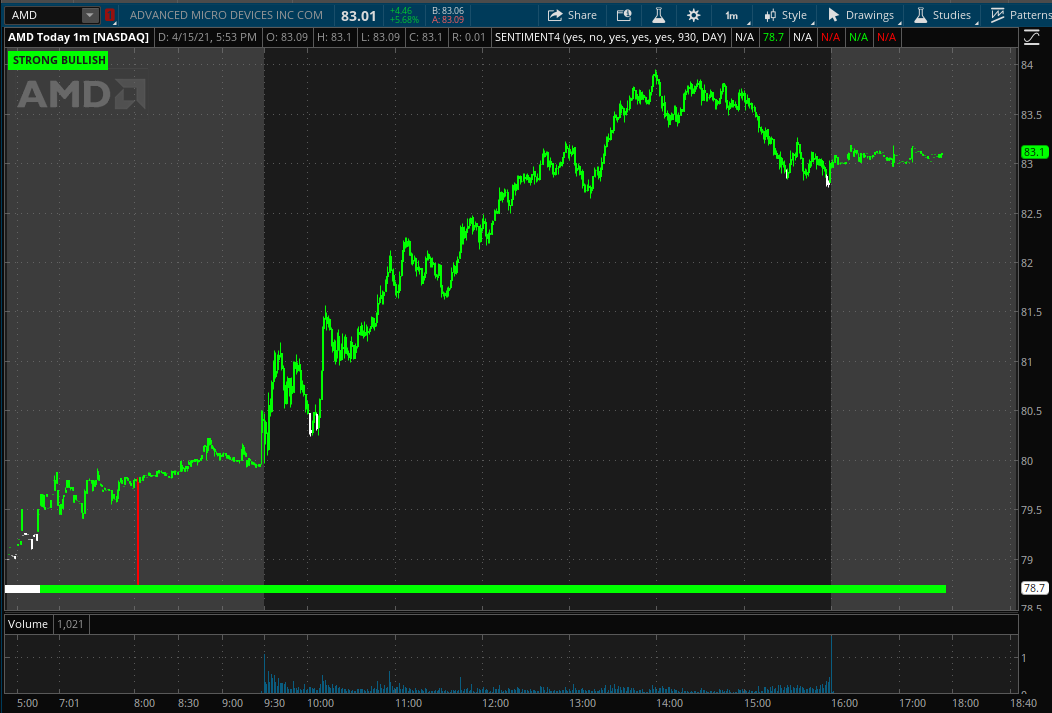
Task: Open chart settings gear icon
Action: click(694, 15)
